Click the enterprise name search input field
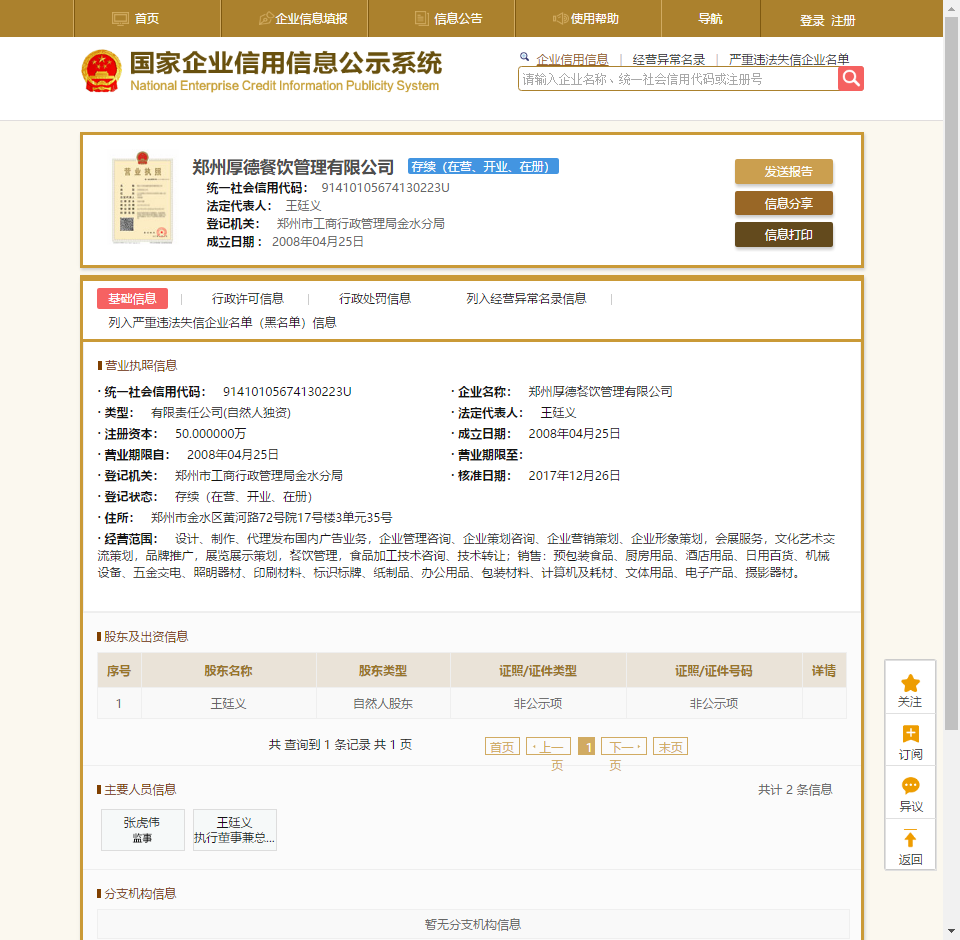 678,79
